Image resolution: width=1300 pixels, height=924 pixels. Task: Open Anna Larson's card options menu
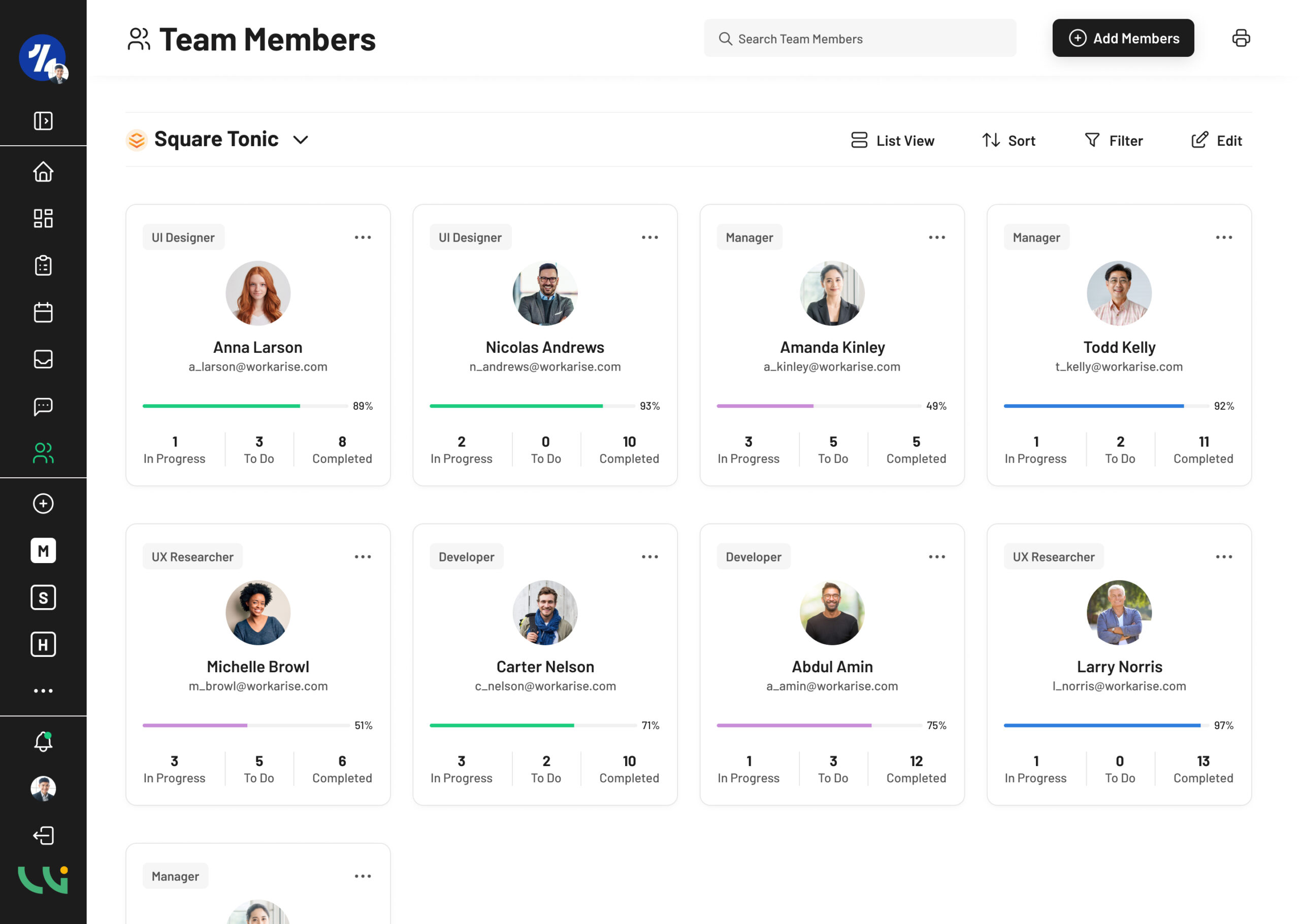point(363,237)
